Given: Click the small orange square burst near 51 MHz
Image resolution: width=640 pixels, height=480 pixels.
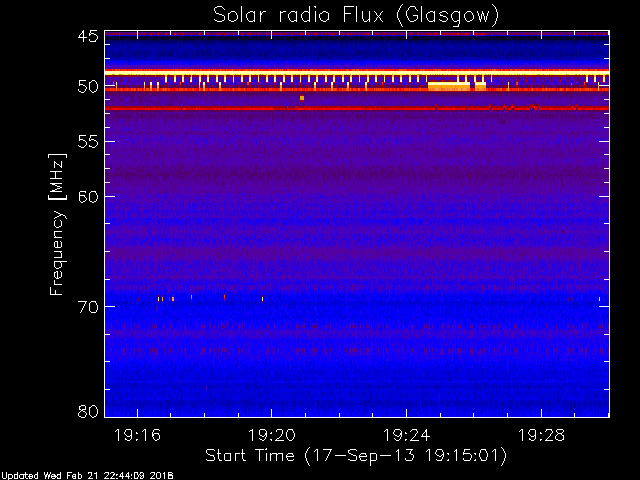Looking at the screenshot, I should coord(302,98).
